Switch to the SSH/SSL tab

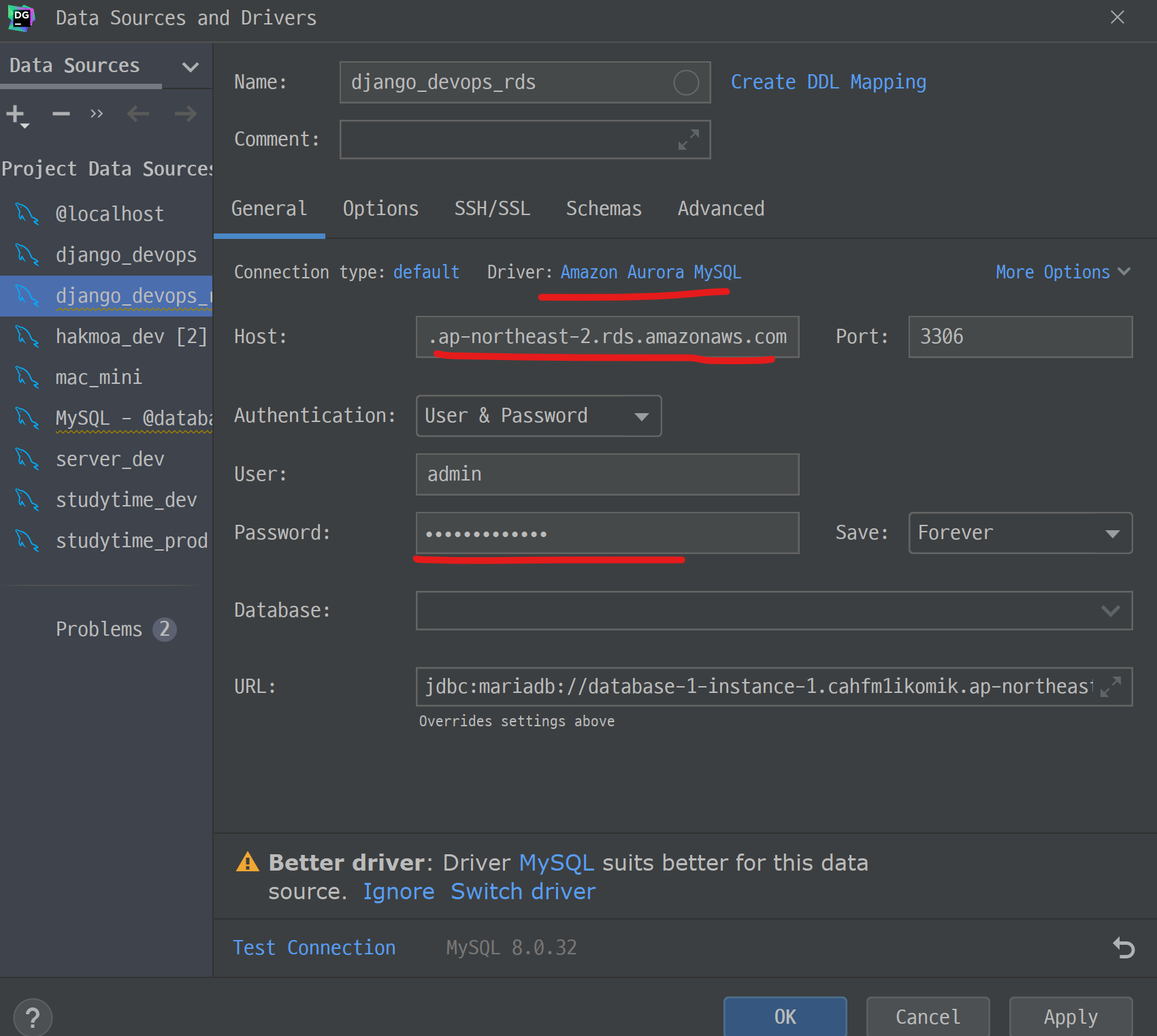[492, 209]
